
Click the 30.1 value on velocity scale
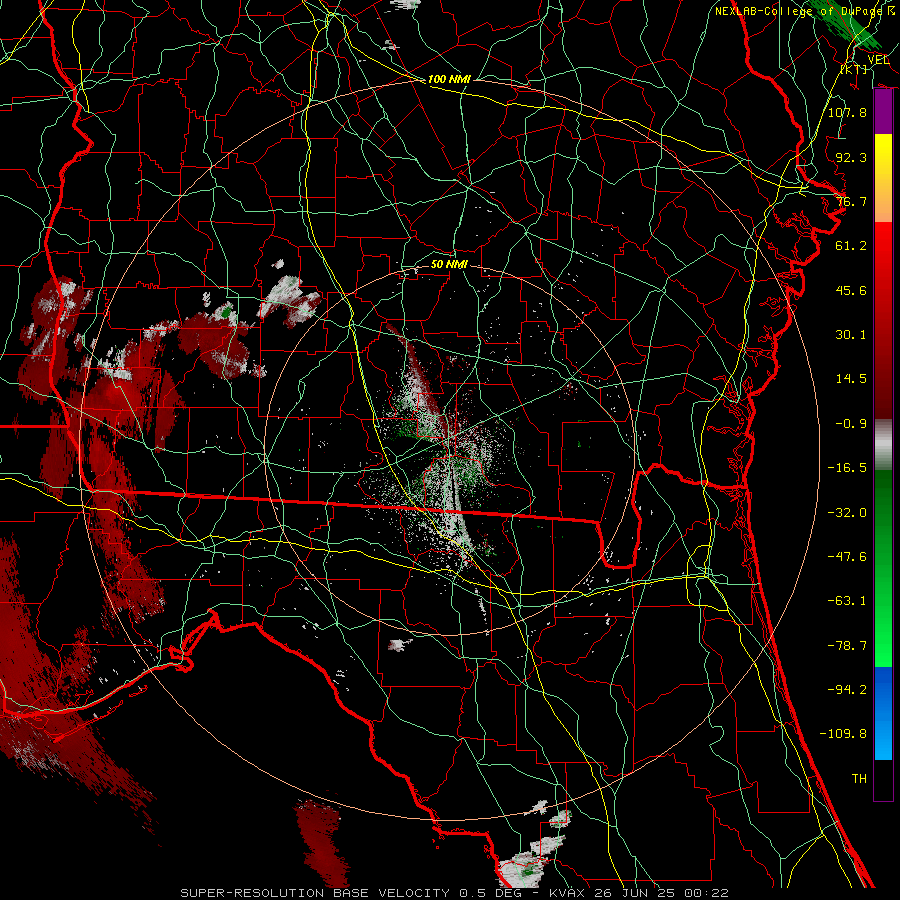(851, 335)
